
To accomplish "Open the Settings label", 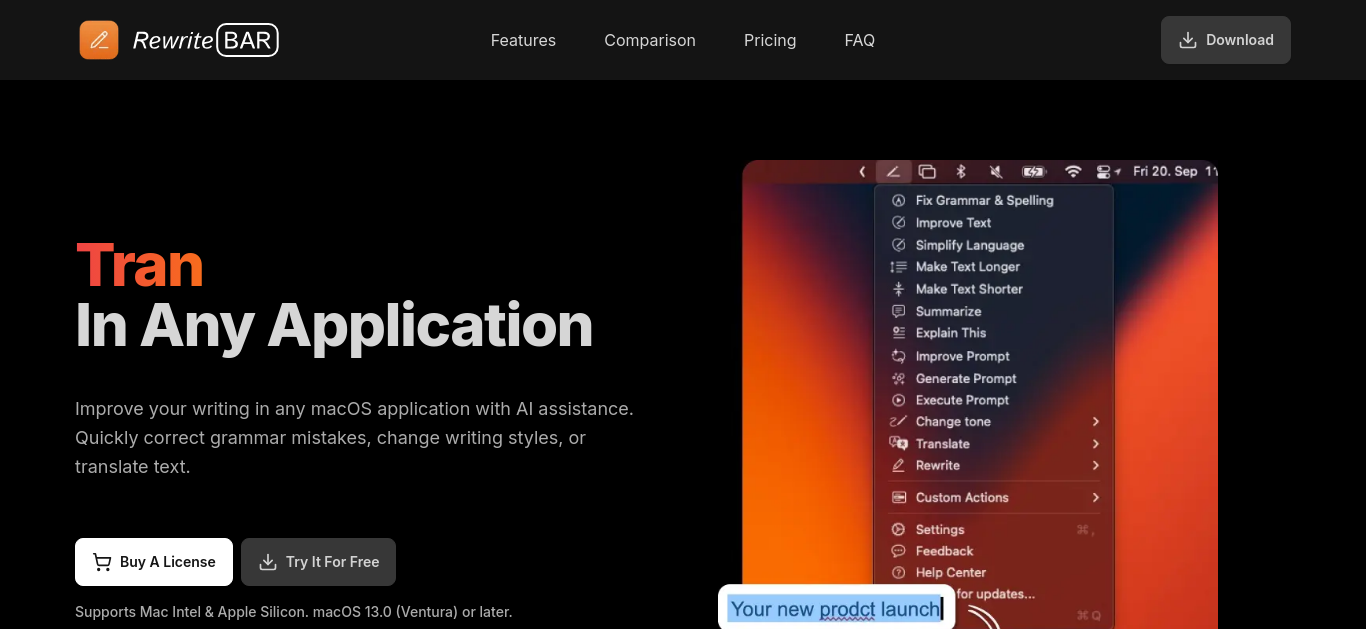I will point(940,529).
